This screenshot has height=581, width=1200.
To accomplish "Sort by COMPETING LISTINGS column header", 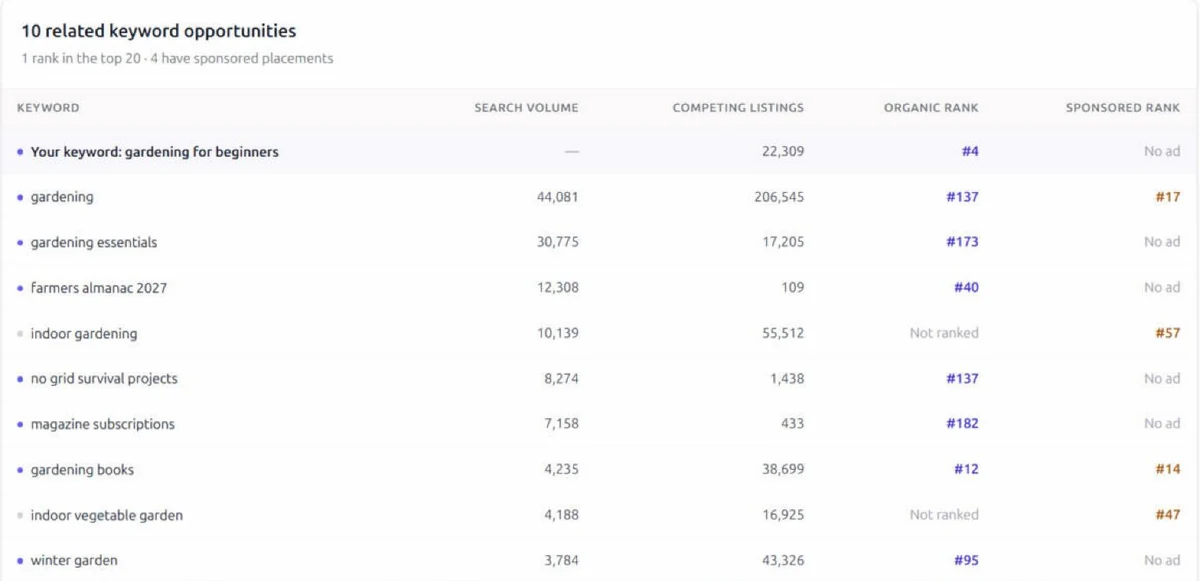I will coord(738,108).
